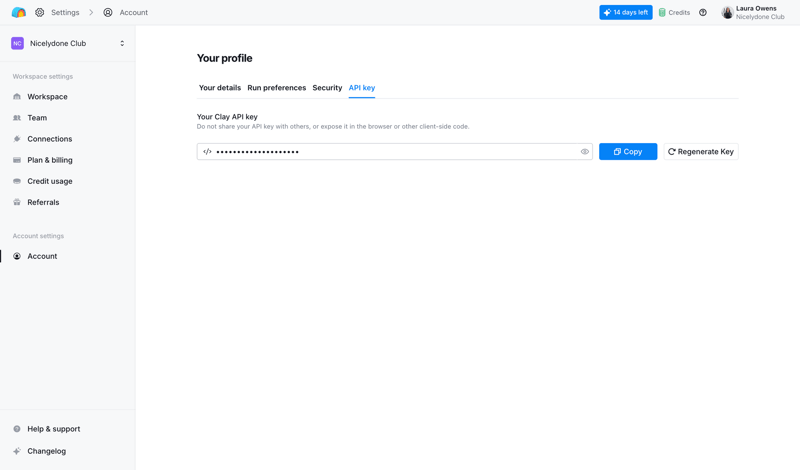Viewport: 800px width, 470px height.
Task: Click Regenerate Key button
Action: point(701,152)
